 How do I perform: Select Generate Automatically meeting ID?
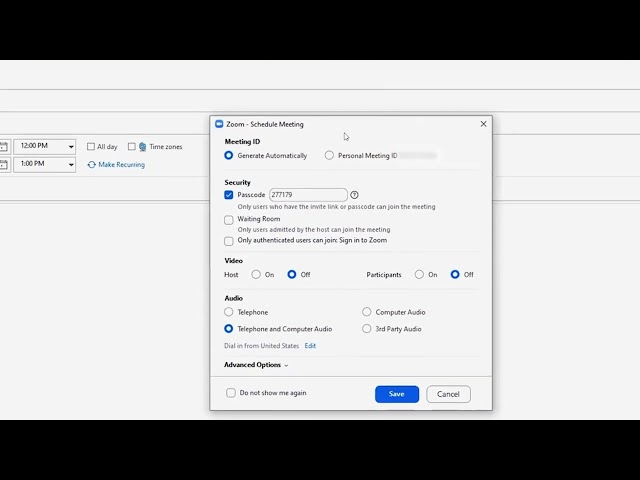[229, 156]
